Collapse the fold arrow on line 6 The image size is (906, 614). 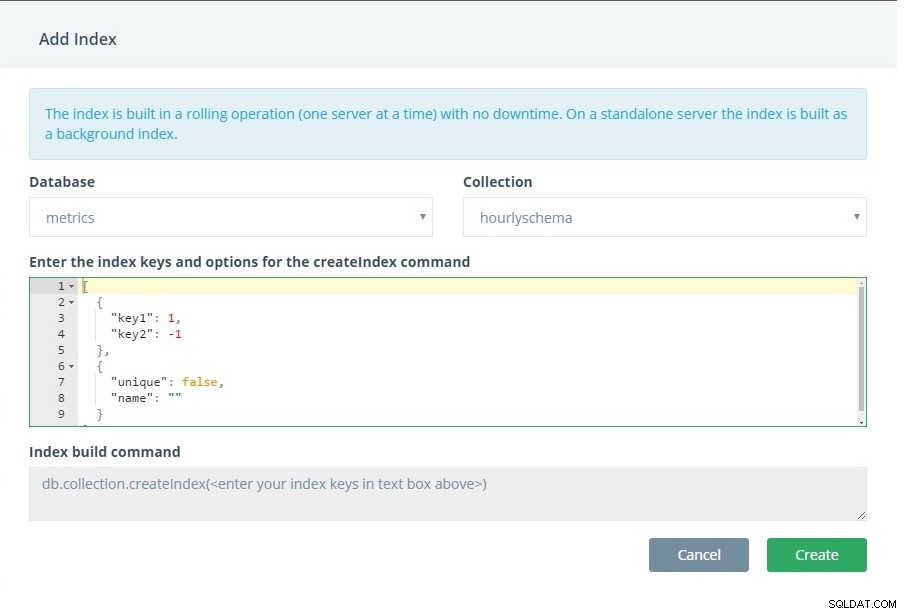coord(72,366)
